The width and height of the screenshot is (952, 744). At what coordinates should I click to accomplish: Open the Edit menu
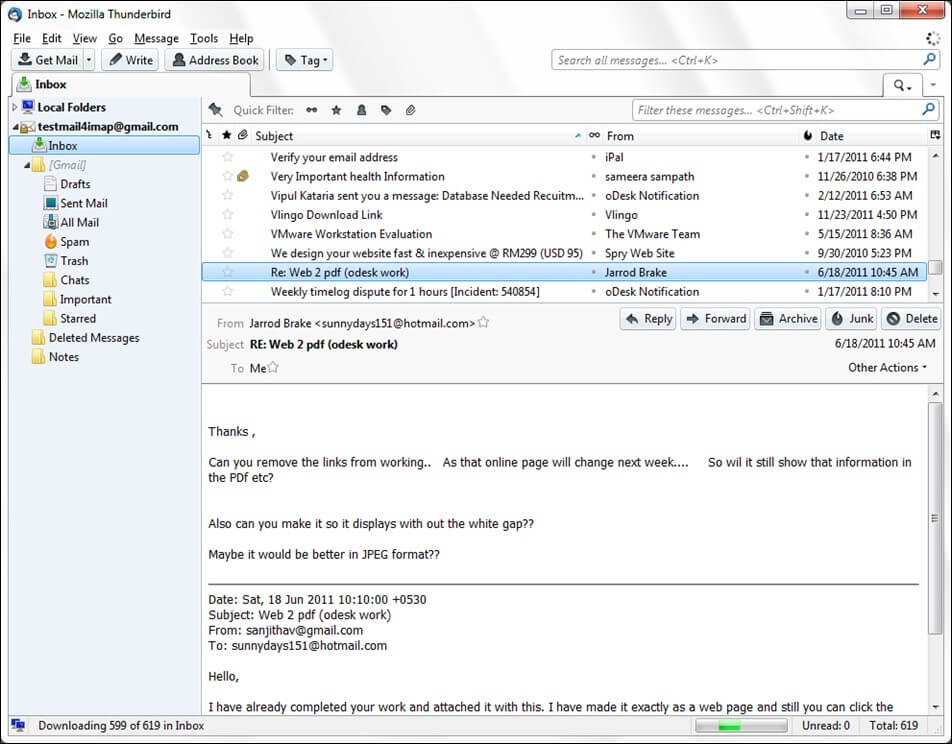[52, 38]
